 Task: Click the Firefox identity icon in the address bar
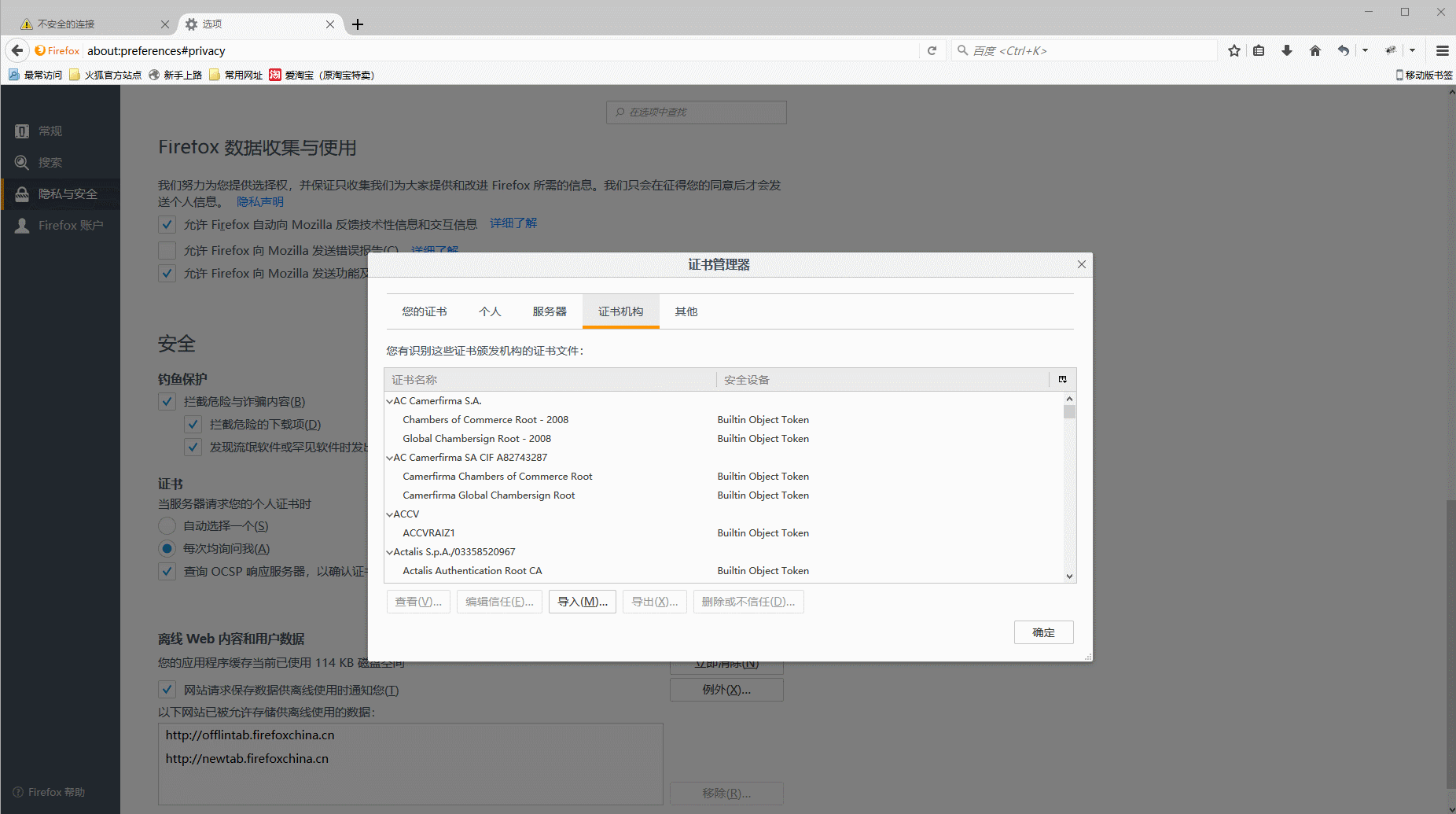coord(57,50)
